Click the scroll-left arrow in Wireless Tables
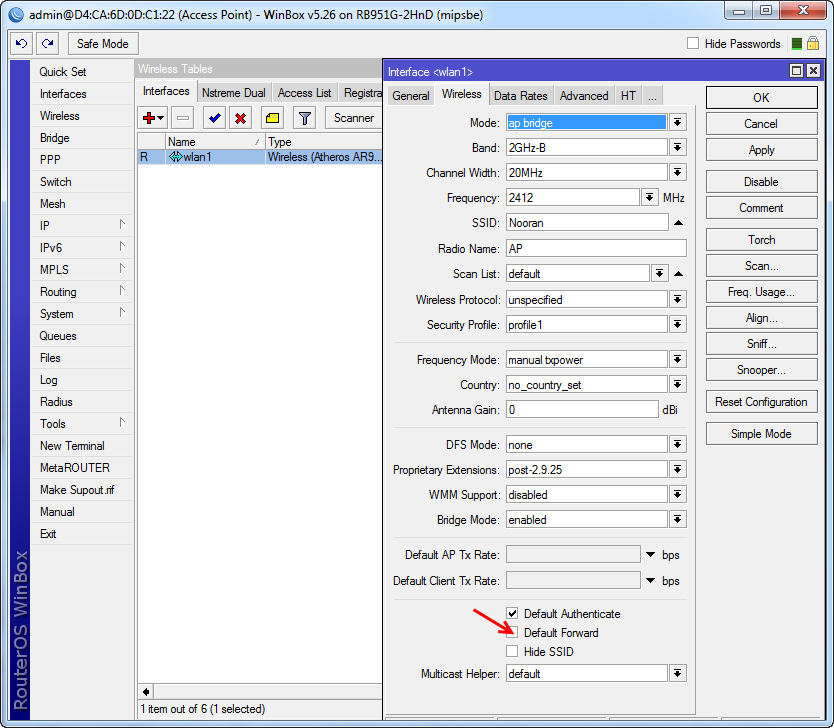 pos(146,691)
